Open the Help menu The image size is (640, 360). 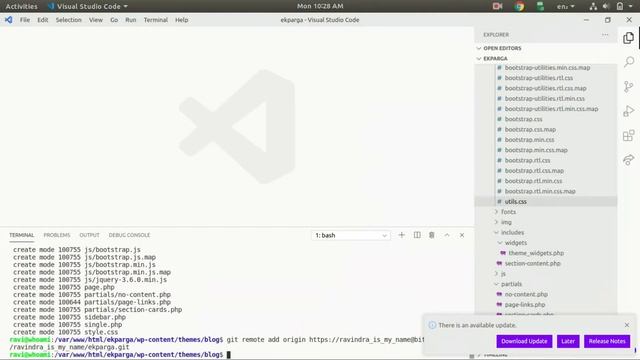[182, 20]
